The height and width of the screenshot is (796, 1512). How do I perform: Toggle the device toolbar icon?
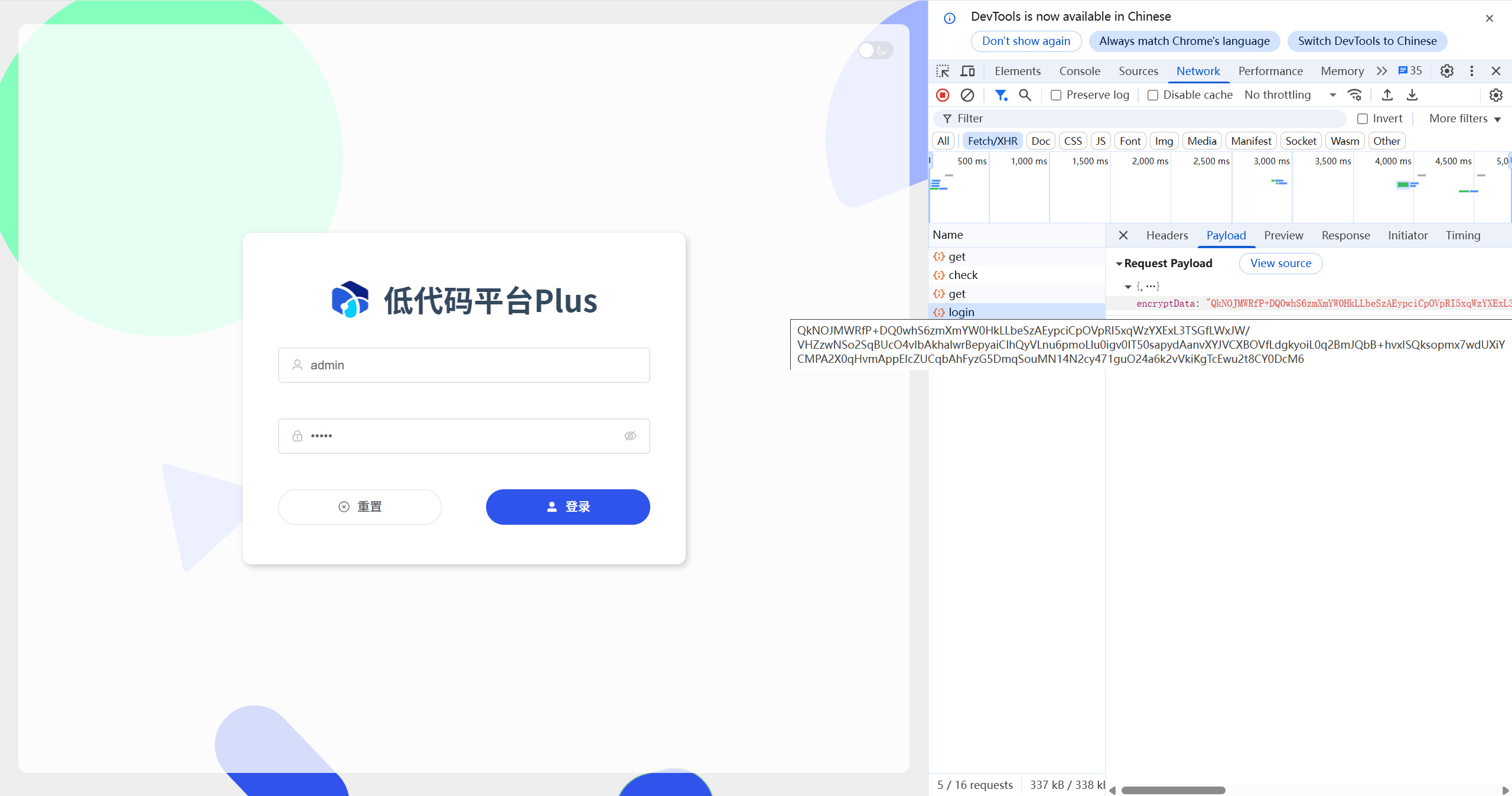click(967, 72)
